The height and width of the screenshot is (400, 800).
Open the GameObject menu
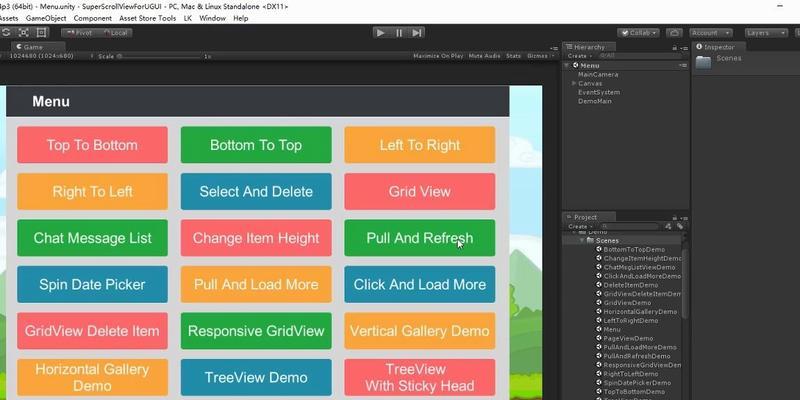(46, 18)
